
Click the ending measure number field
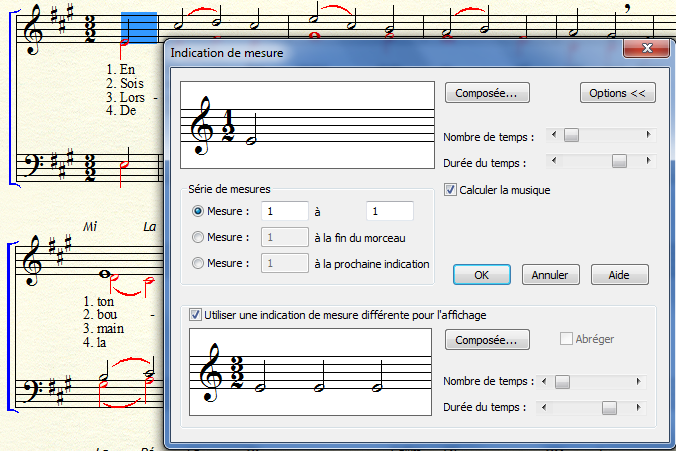point(389,211)
